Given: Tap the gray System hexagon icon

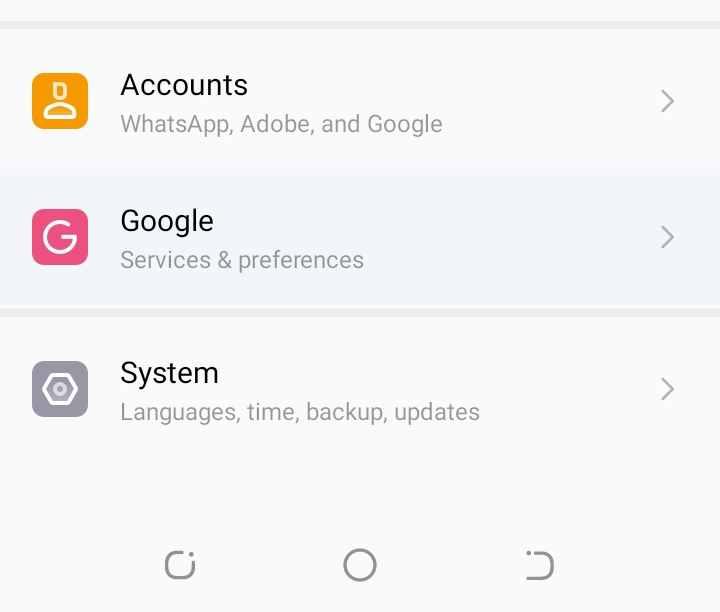Looking at the screenshot, I should [60, 389].
